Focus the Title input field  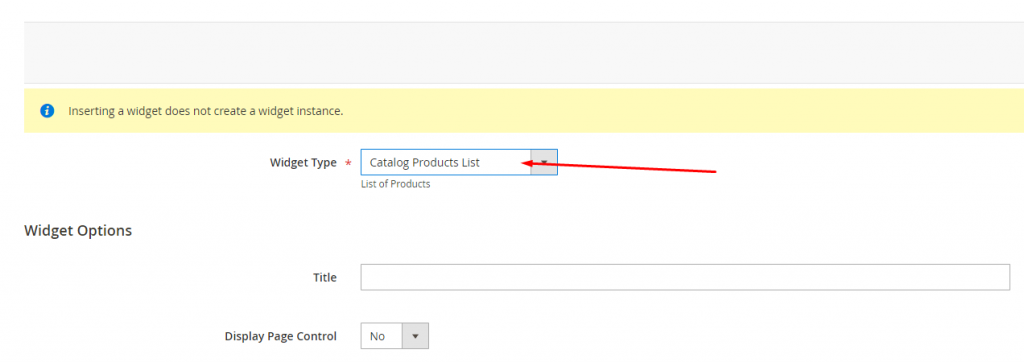685,277
